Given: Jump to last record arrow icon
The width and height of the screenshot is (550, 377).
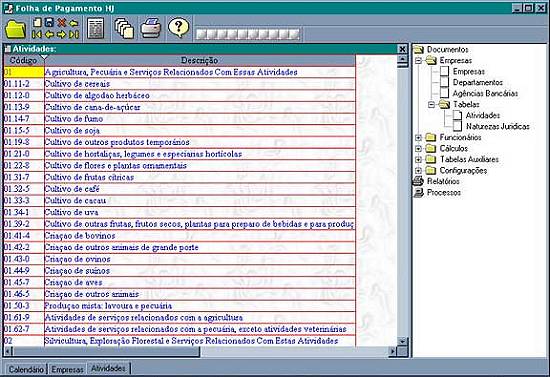Looking at the screenshot, I should [74, 34].
